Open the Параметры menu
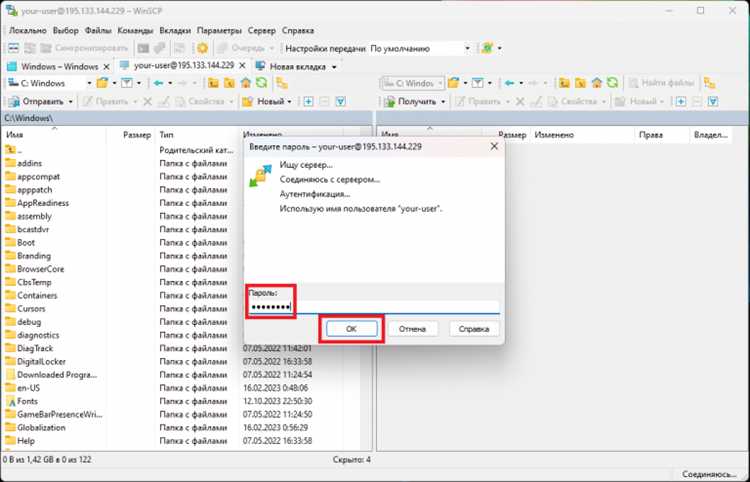Image resolution: width=750 pixels, height=482 pixels. click(220, 31)
